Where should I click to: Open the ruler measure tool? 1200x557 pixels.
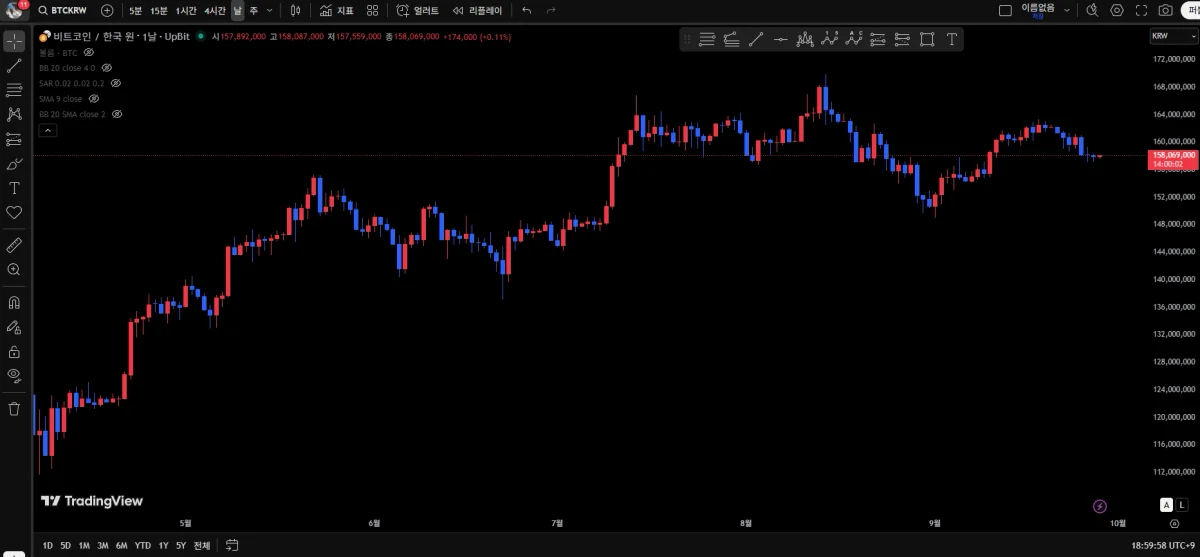[14, 245]
